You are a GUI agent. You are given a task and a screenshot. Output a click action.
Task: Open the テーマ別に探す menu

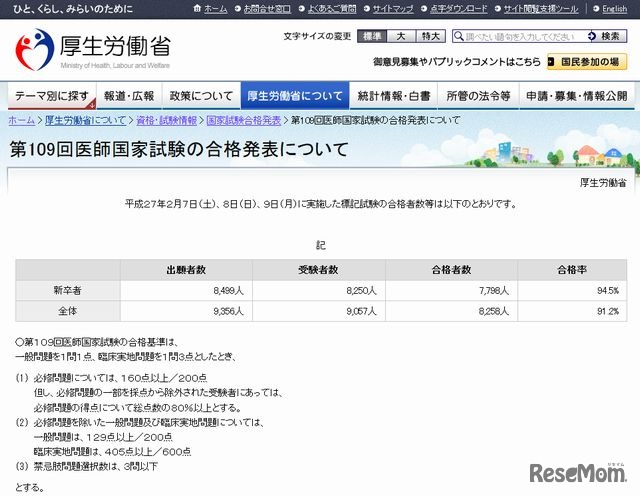52,96
